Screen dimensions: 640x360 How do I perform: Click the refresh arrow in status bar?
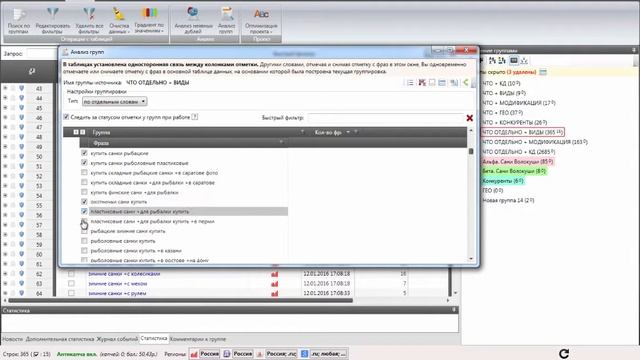click(564, 353)
